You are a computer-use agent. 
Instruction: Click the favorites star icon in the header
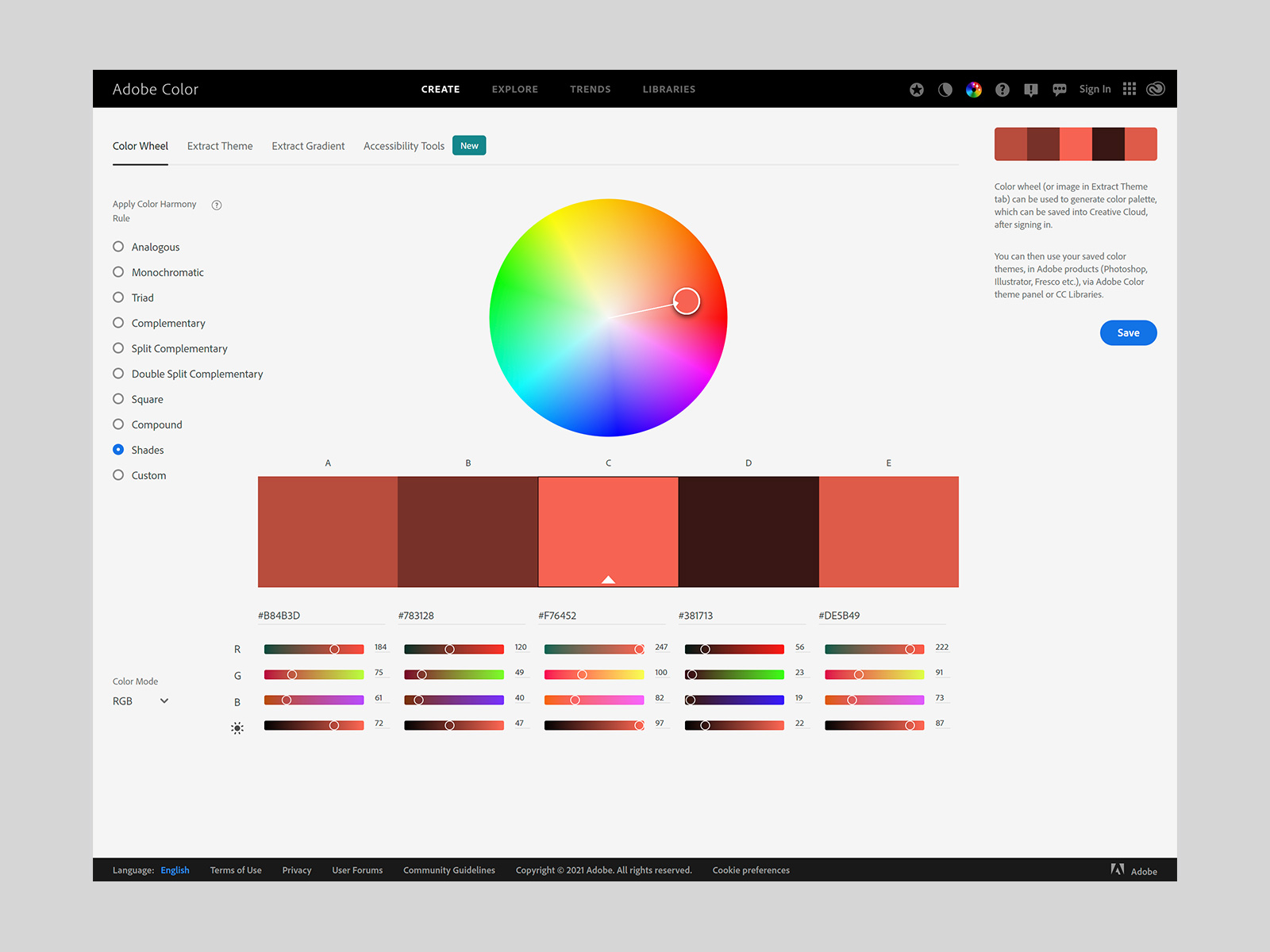(916, 90)
